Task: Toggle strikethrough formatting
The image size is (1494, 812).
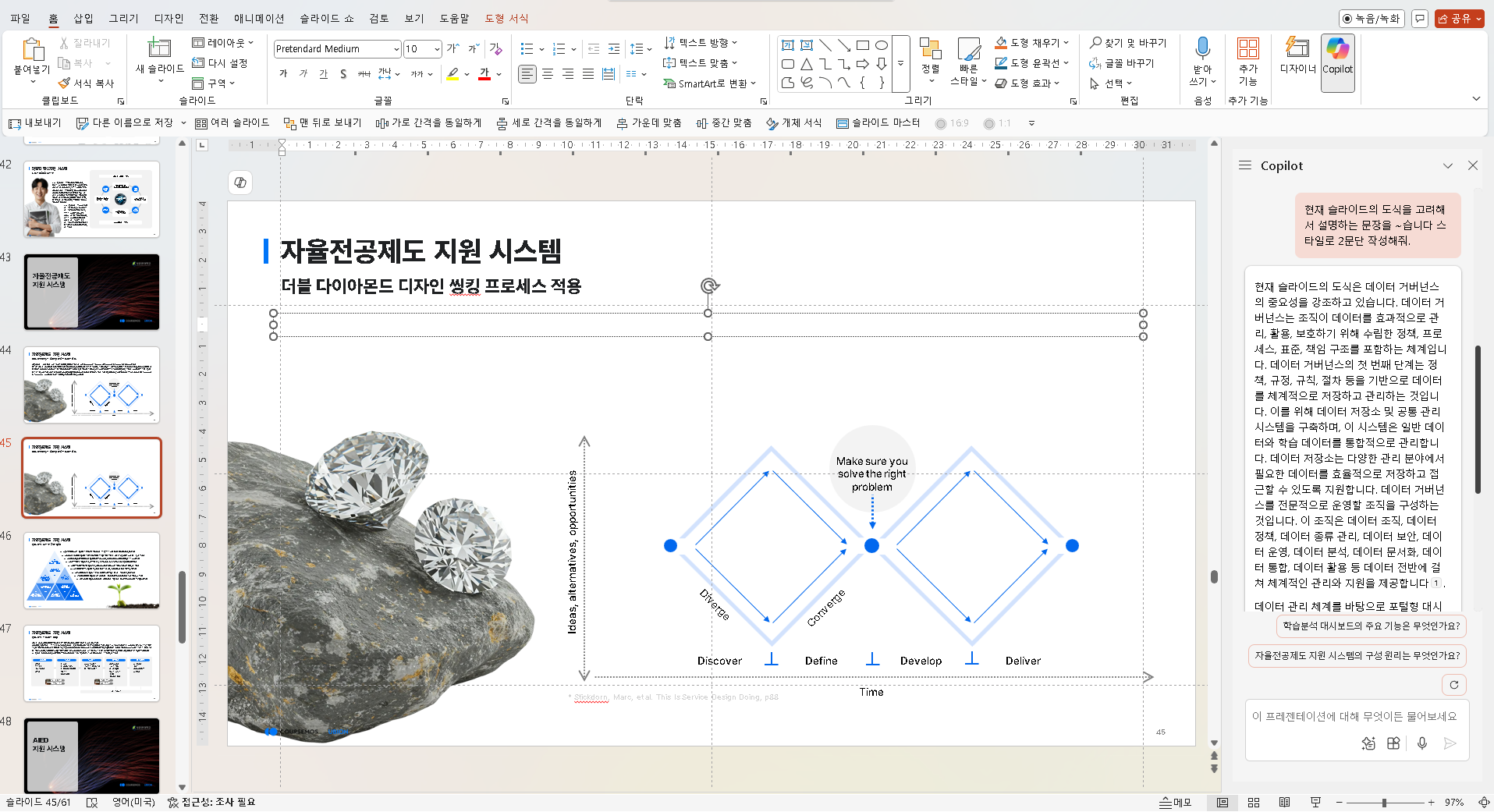Action: (364, 73)
